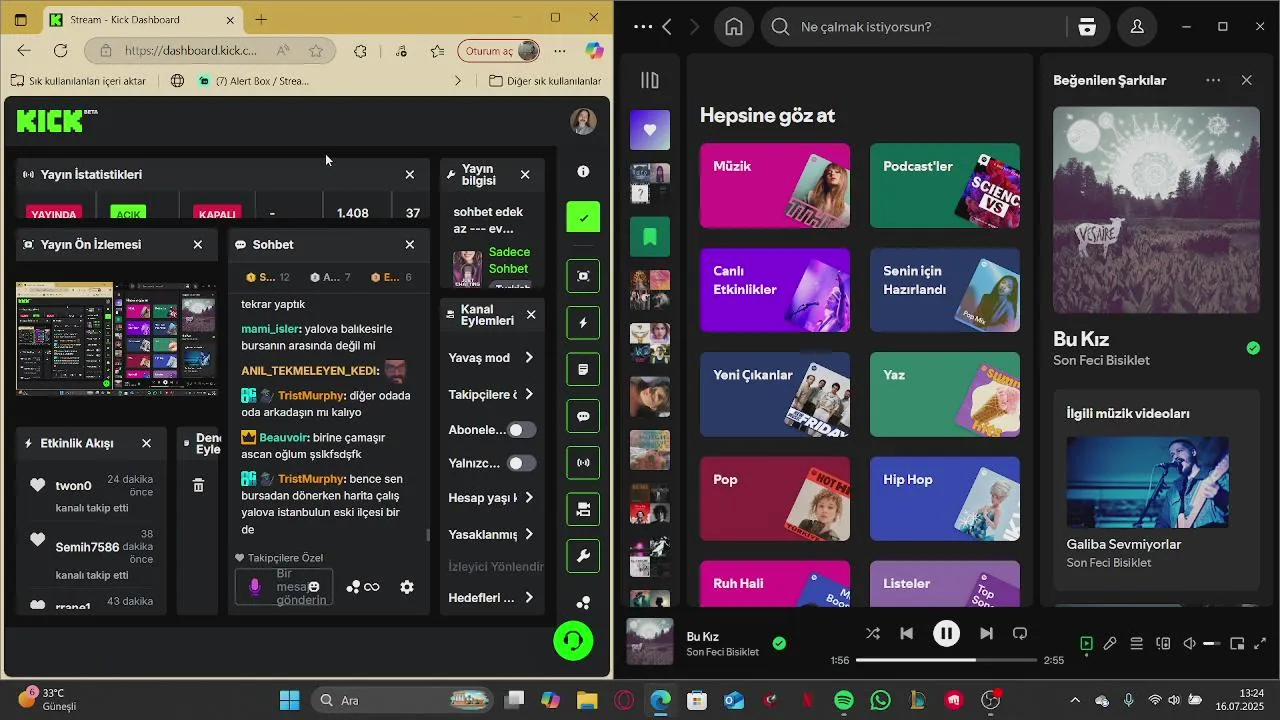Enter Spotify full screen mode
1280x720 pixels.
pos(1260,644)
